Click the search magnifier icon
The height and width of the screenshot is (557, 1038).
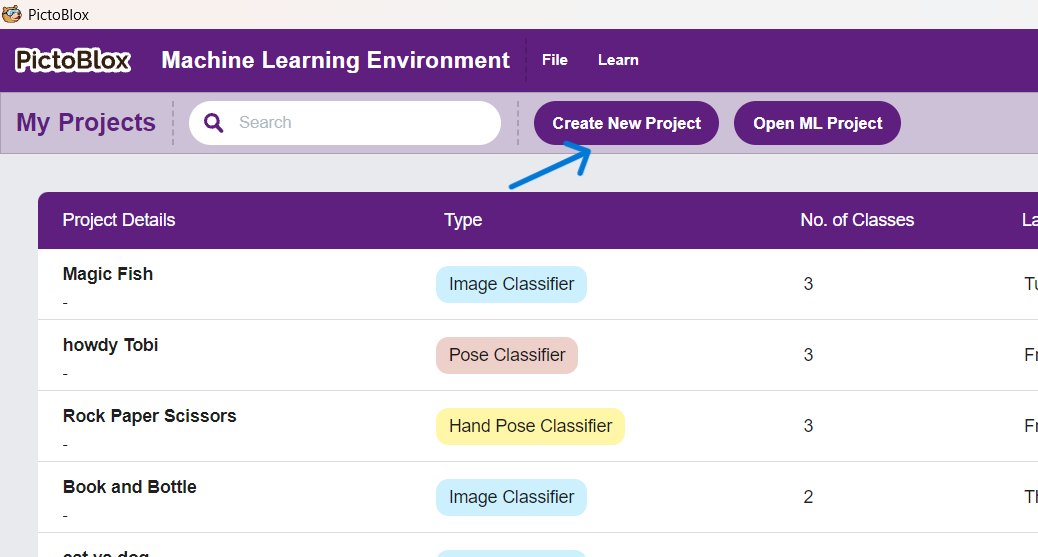(213, 123)
